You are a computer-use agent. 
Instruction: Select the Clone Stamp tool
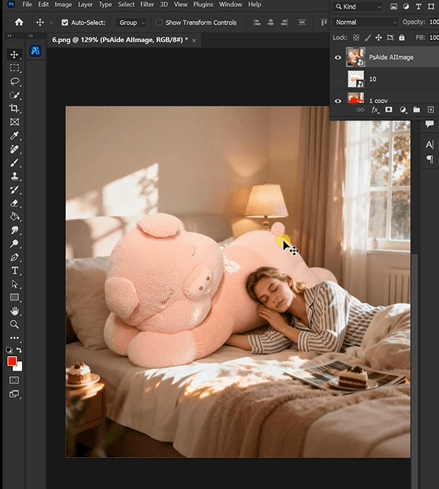coord(14,176)
